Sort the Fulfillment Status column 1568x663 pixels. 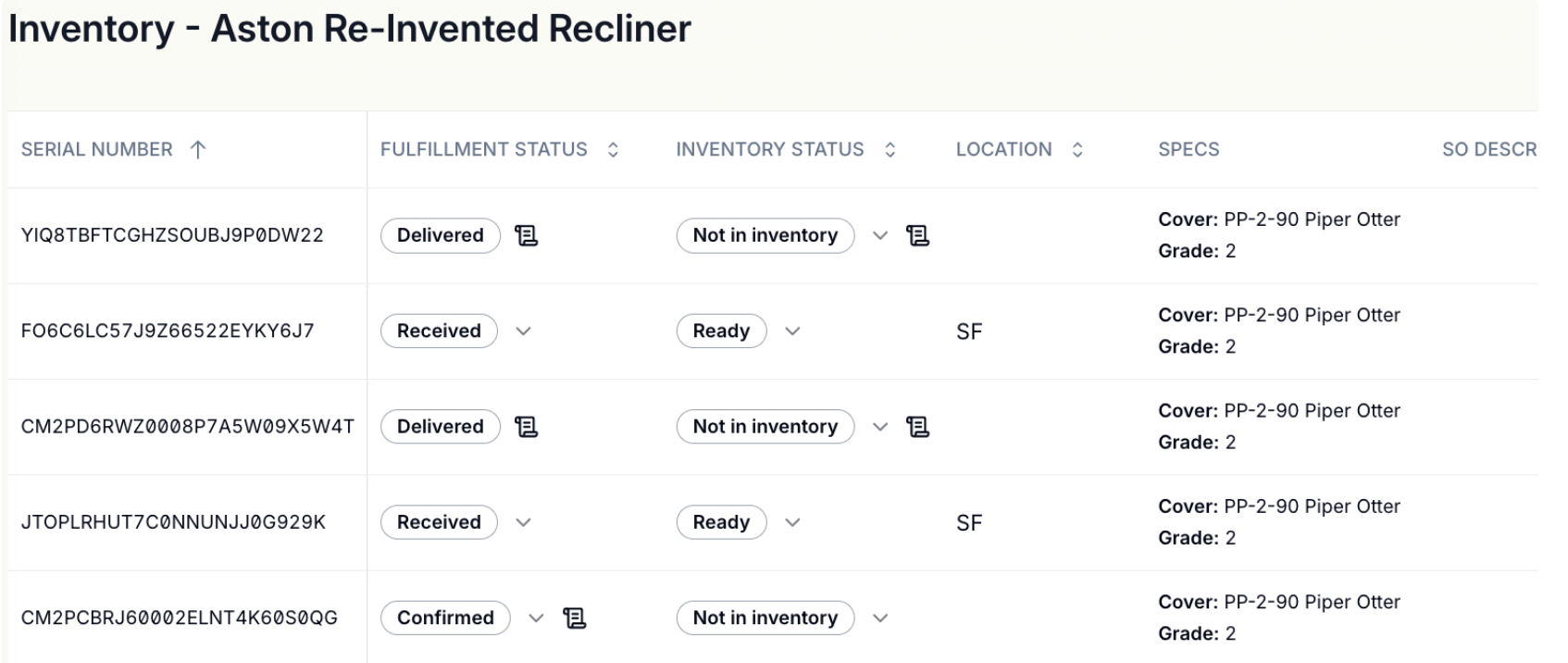point(613,150)
